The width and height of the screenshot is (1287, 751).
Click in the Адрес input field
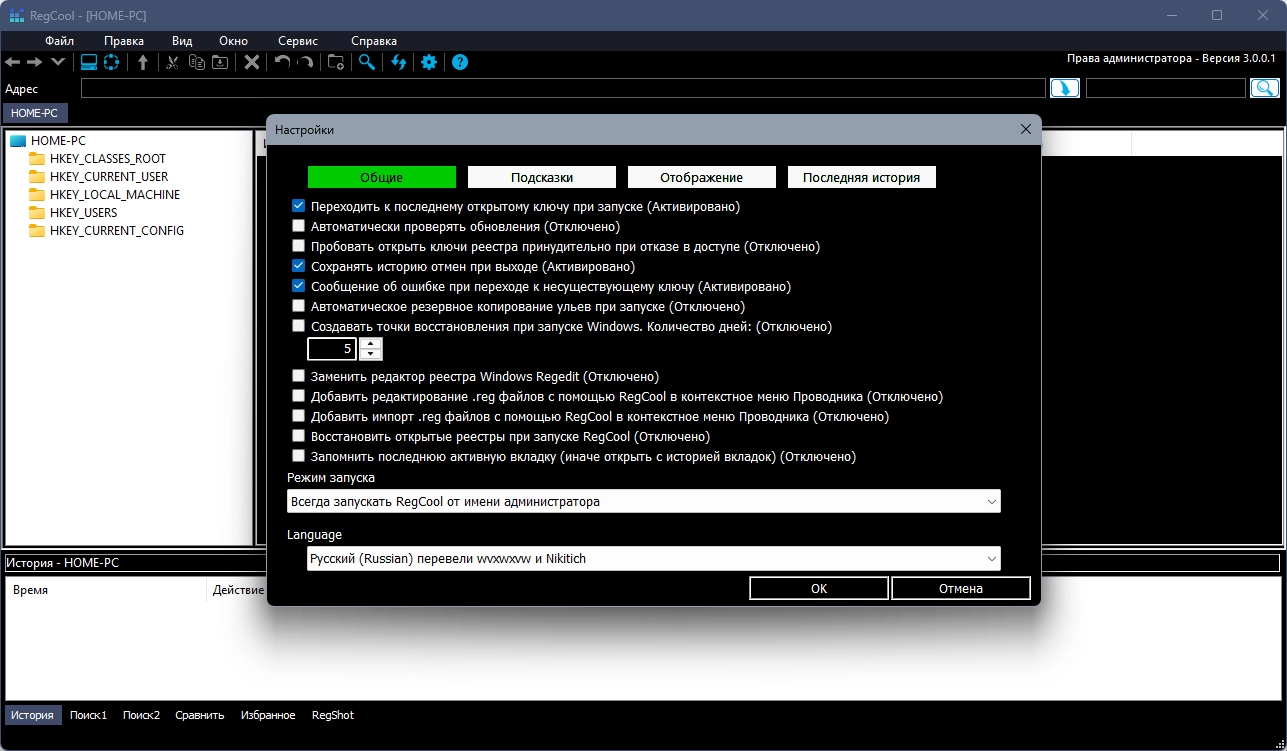point(563,89)
